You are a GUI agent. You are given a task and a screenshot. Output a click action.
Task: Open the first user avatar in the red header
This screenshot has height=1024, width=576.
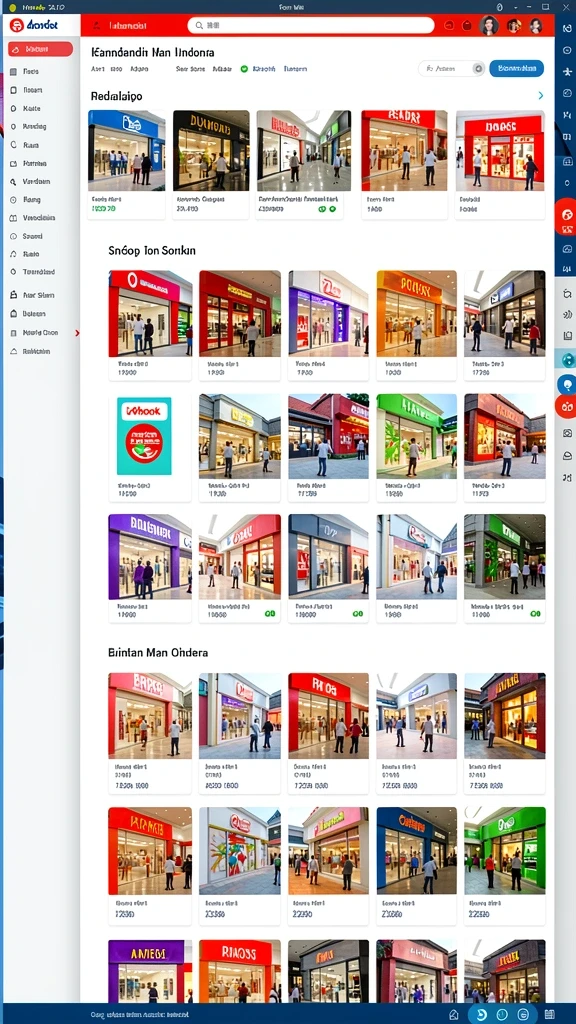489,25
